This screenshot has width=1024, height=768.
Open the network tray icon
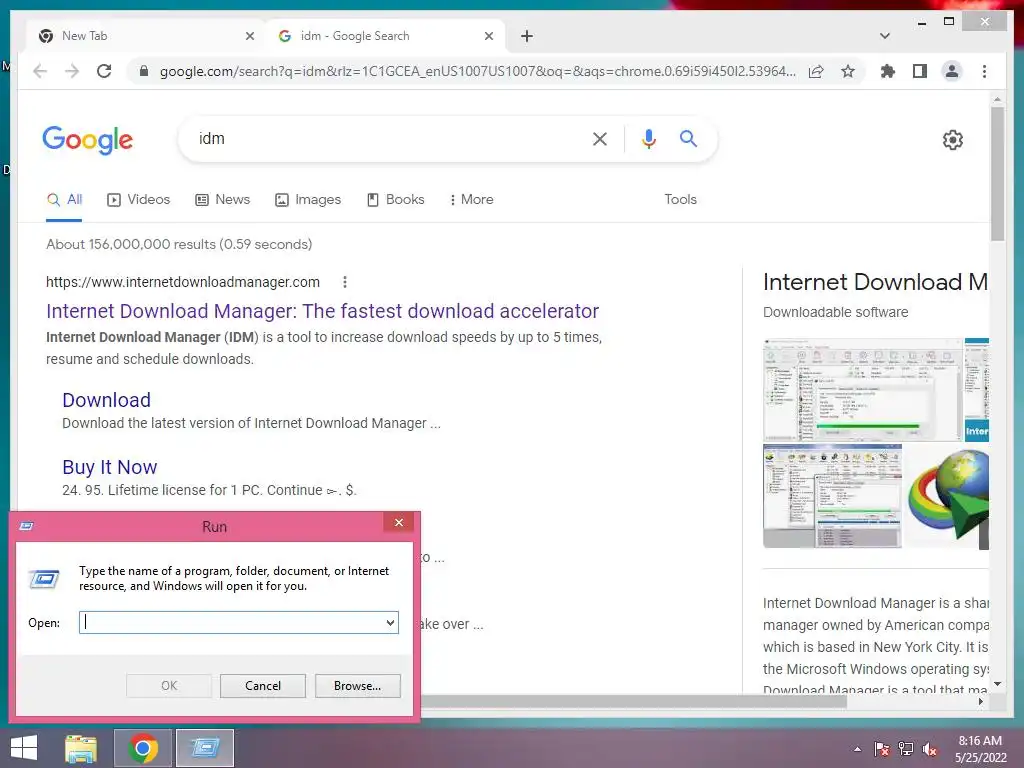click(906, 749)
